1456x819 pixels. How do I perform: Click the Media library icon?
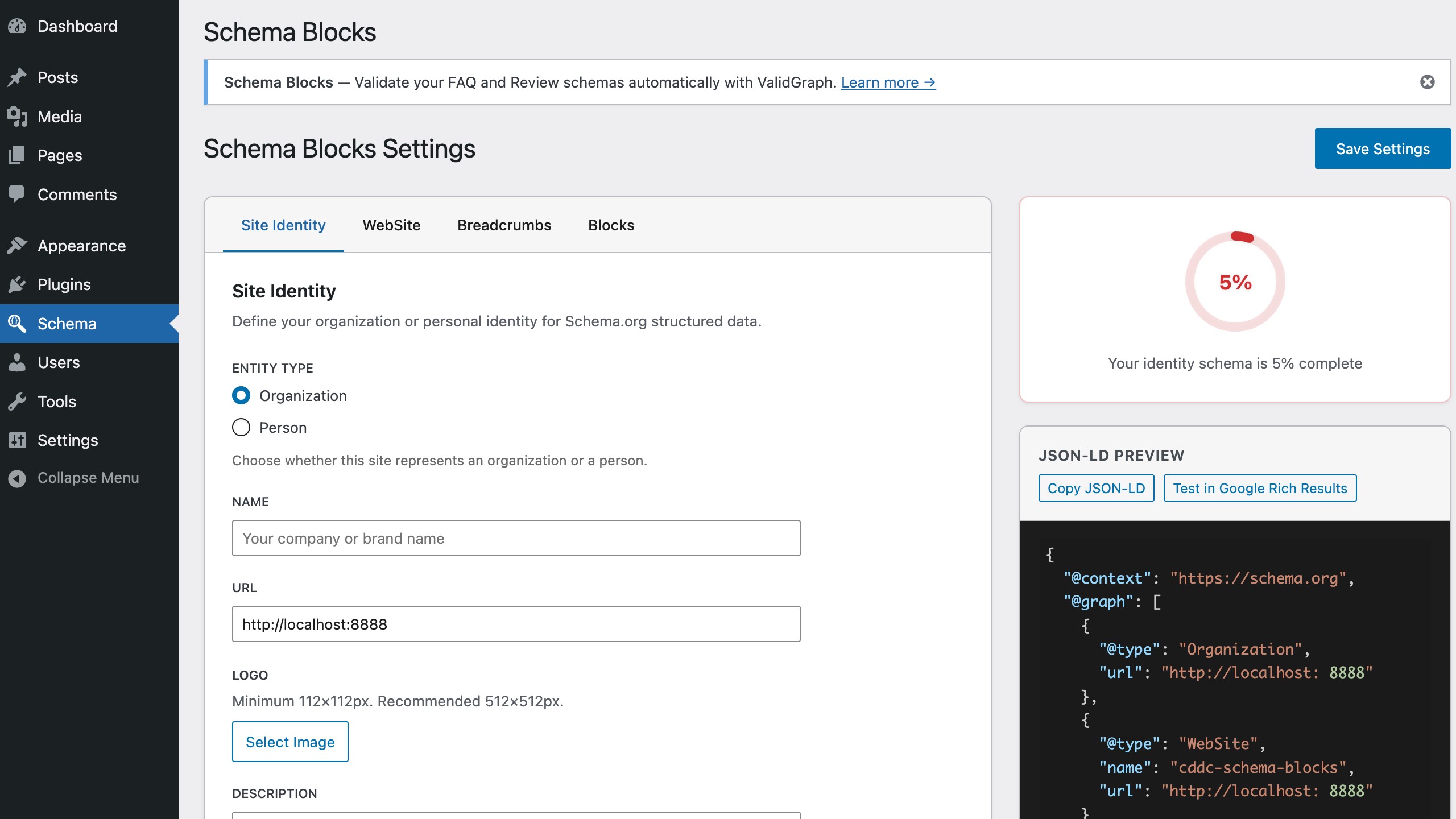pos(17,117)
